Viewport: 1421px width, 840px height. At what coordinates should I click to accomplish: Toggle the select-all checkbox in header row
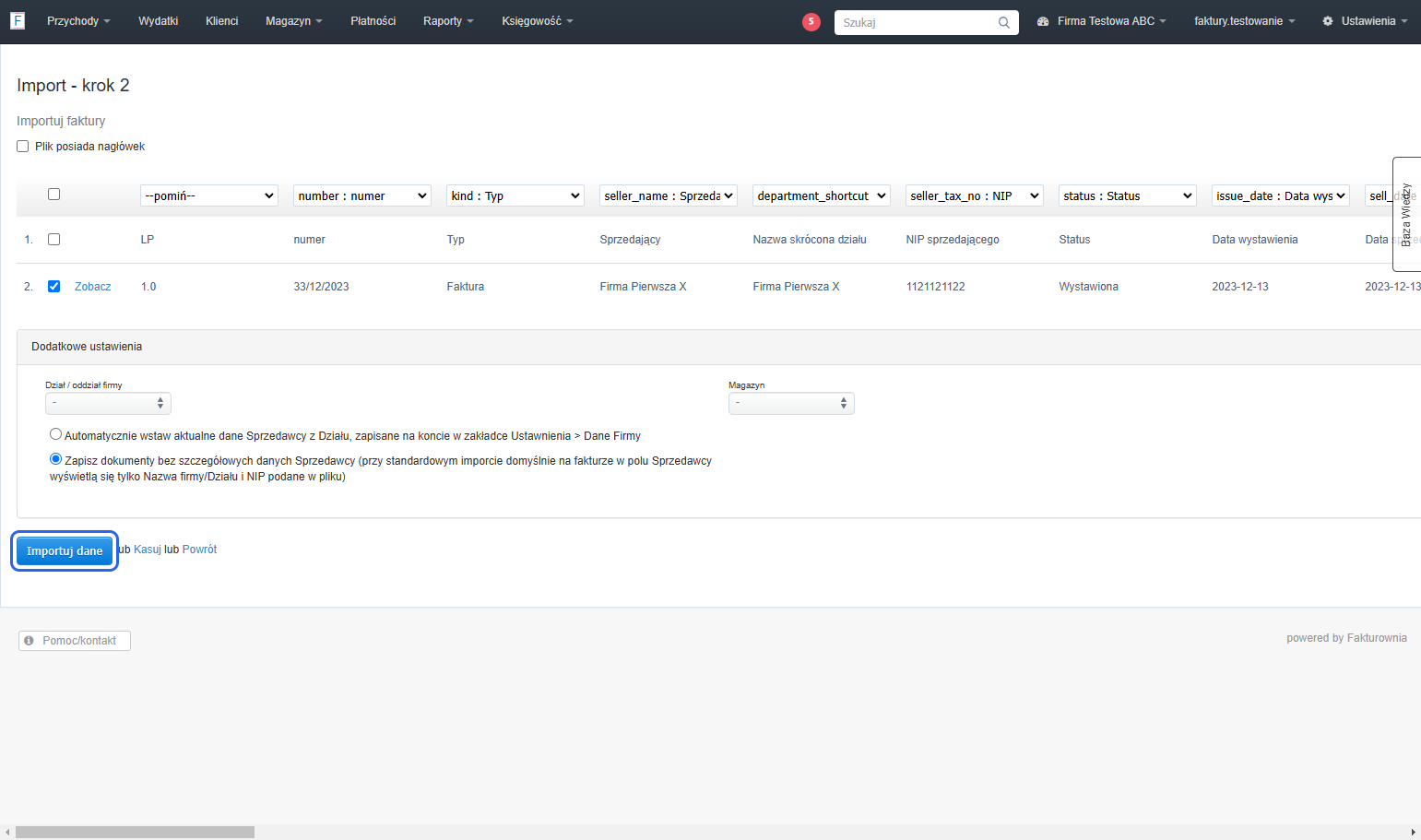coord(53,195)
